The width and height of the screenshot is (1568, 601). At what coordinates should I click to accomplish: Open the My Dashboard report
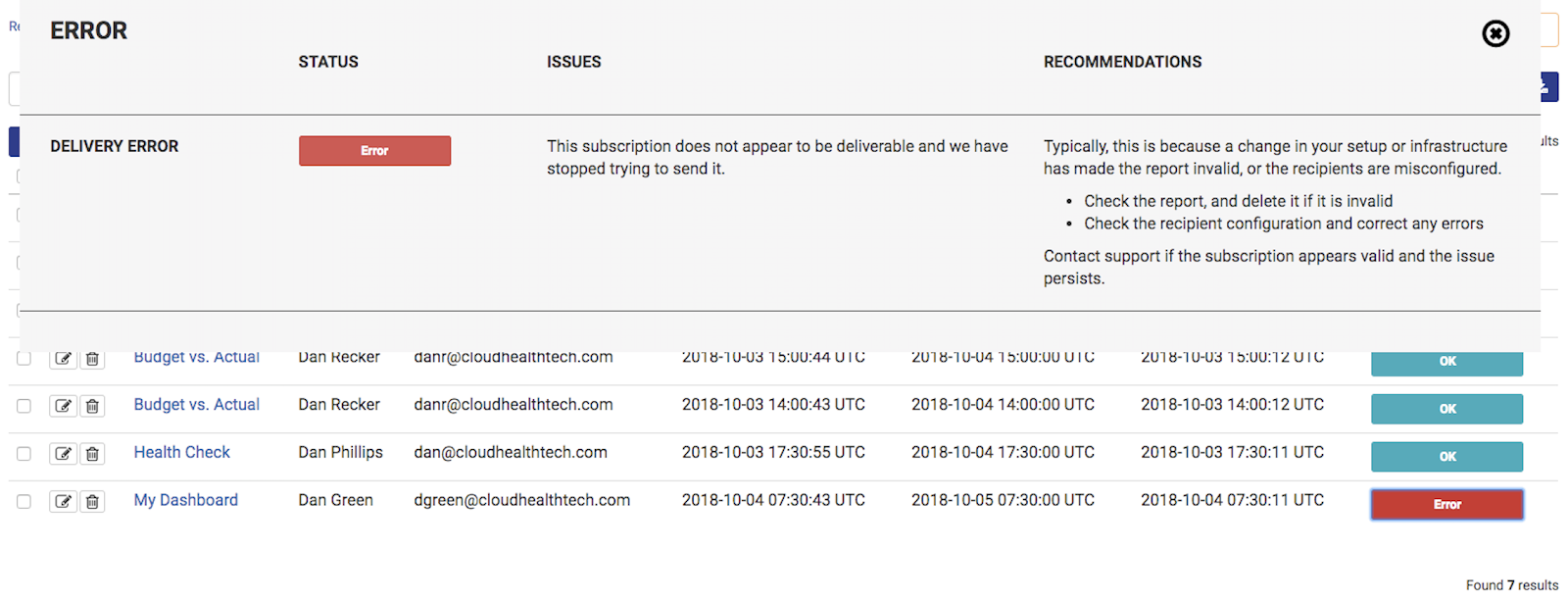[x=185, y=500]
